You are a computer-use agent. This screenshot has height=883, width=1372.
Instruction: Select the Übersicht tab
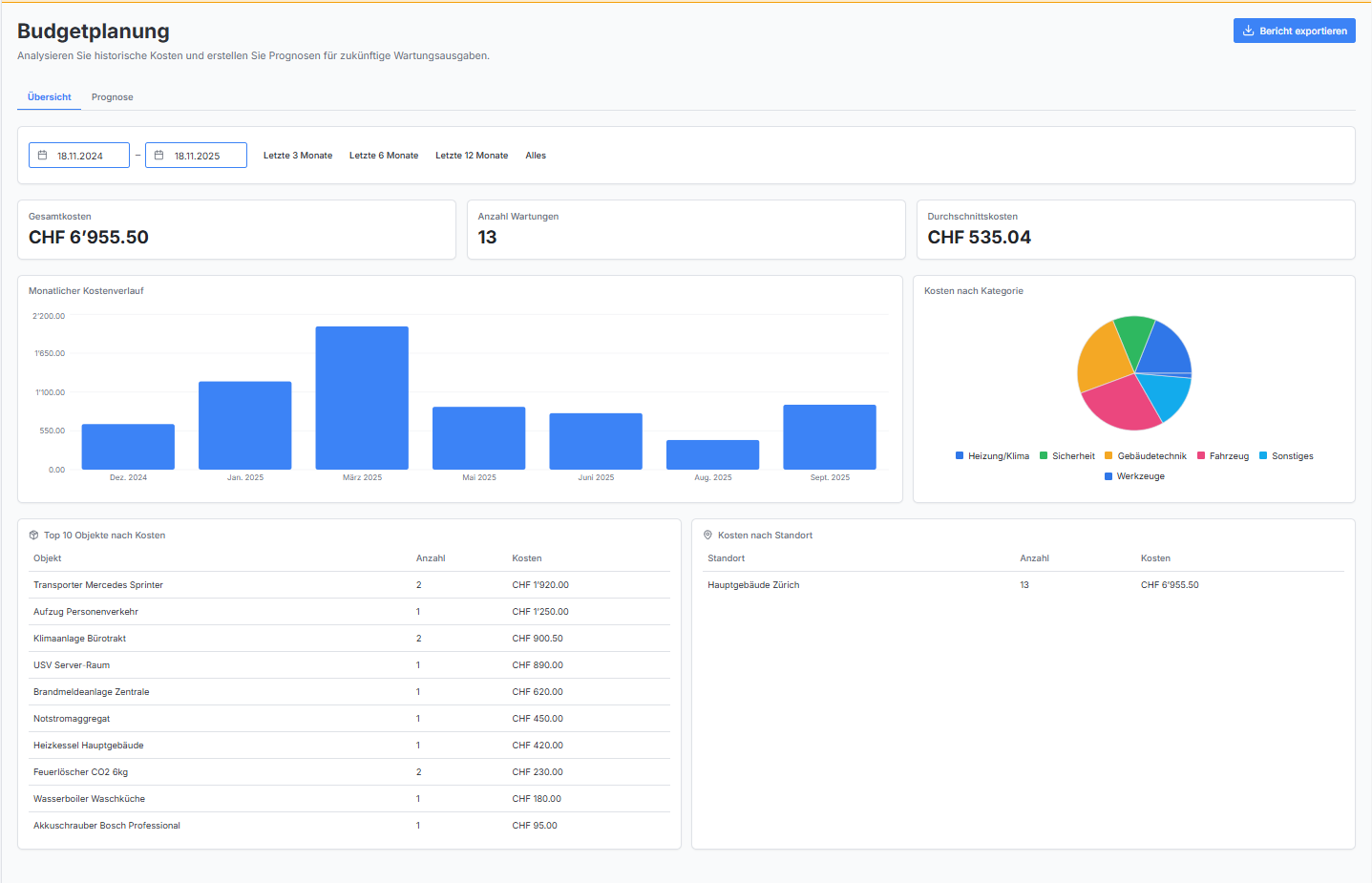point(50,97)
